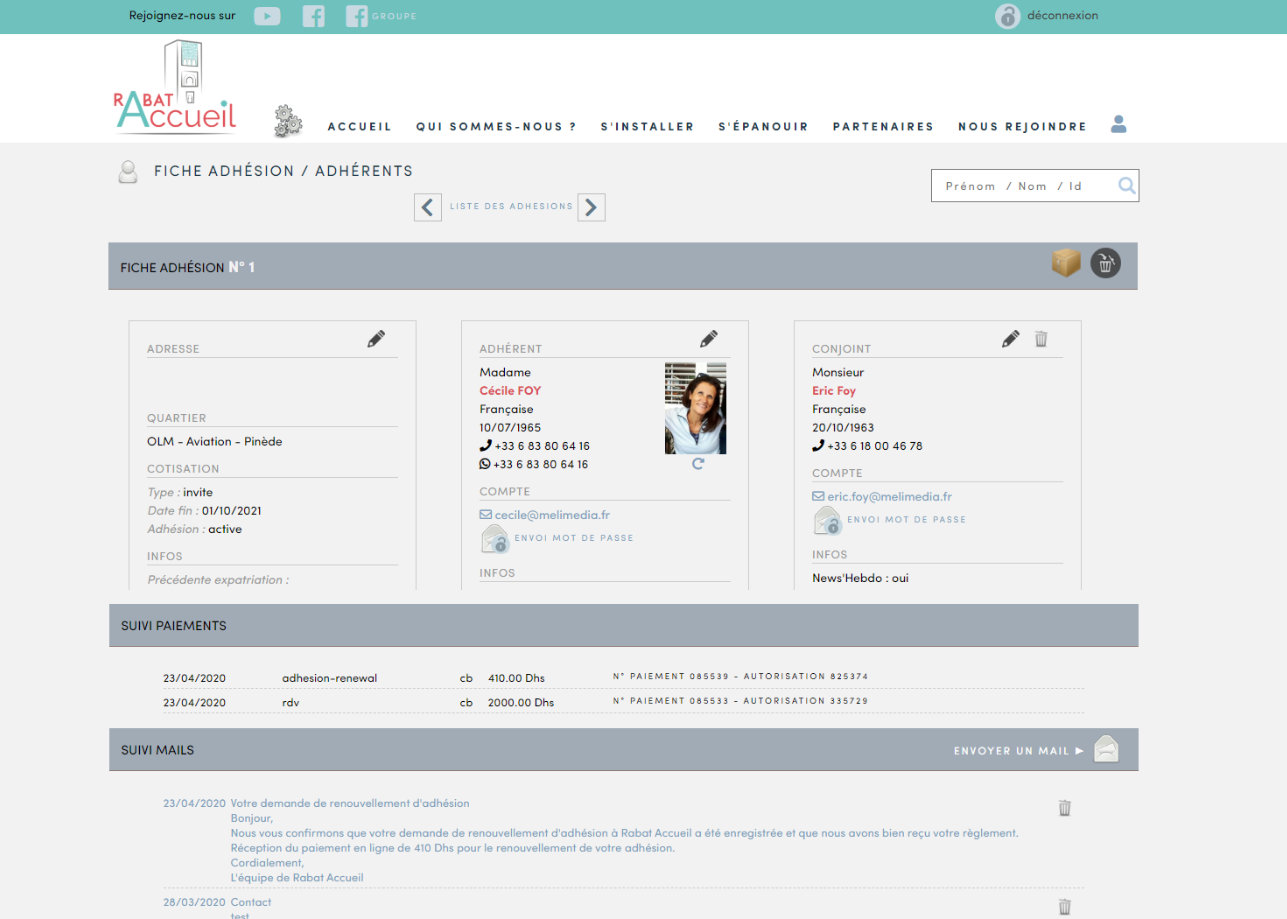The width and height of the screenshot is (1287, 919).
Task: Open the admin gears settings icon
Action: pos(288,121)
